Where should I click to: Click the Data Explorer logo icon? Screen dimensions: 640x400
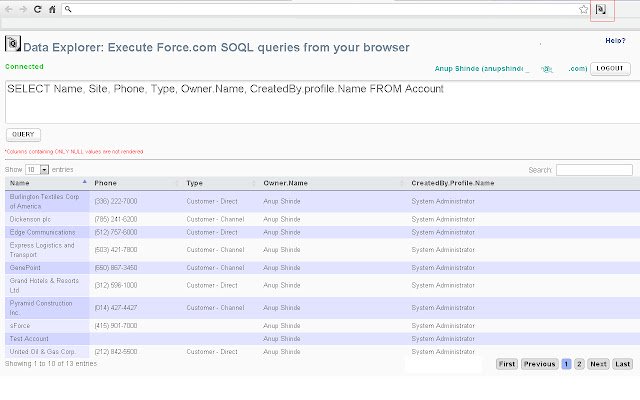[13, 43]
